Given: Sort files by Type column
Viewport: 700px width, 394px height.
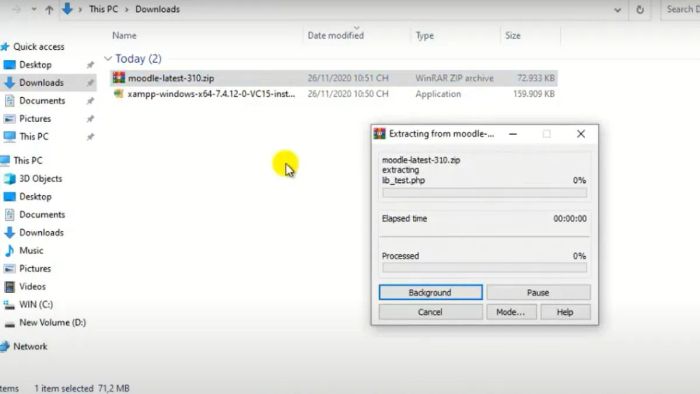Looking at the screenshot, I should [x=425, y=35].
